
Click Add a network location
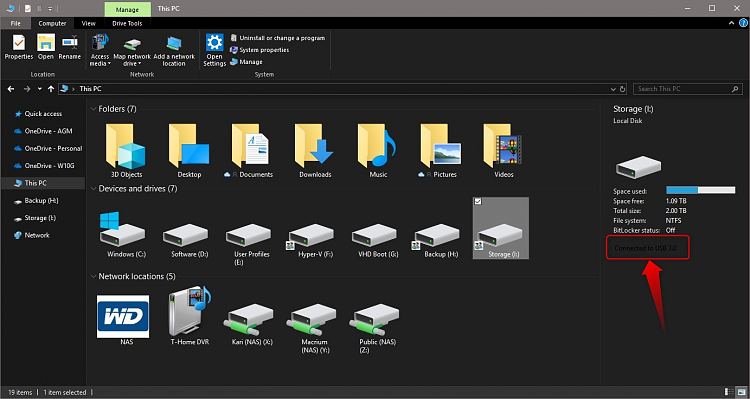point(174,50)
